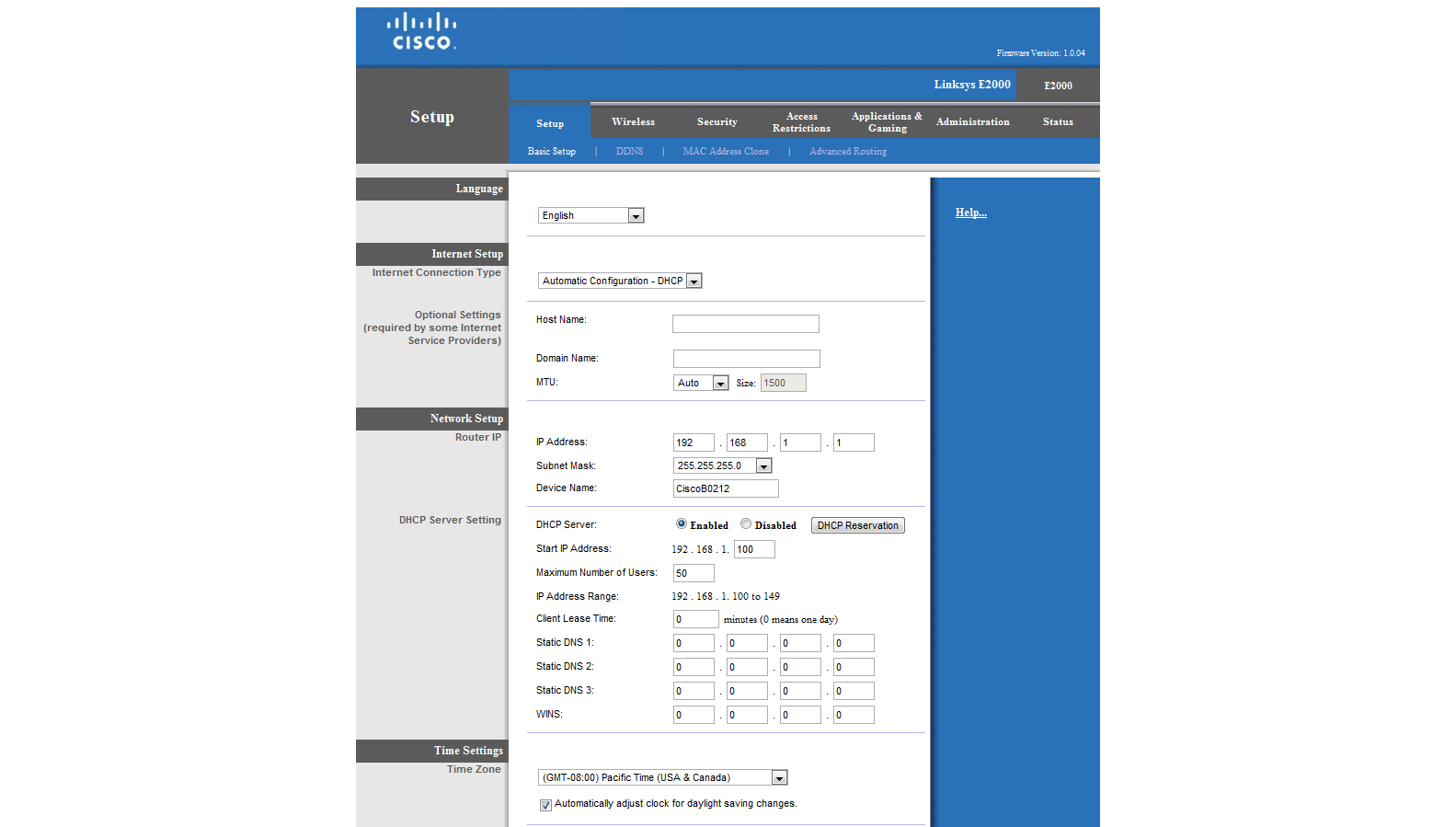The height and width of the screenshot is (827, 1456).
Task: Click the Network Setup section header
Action: (431, 419)
